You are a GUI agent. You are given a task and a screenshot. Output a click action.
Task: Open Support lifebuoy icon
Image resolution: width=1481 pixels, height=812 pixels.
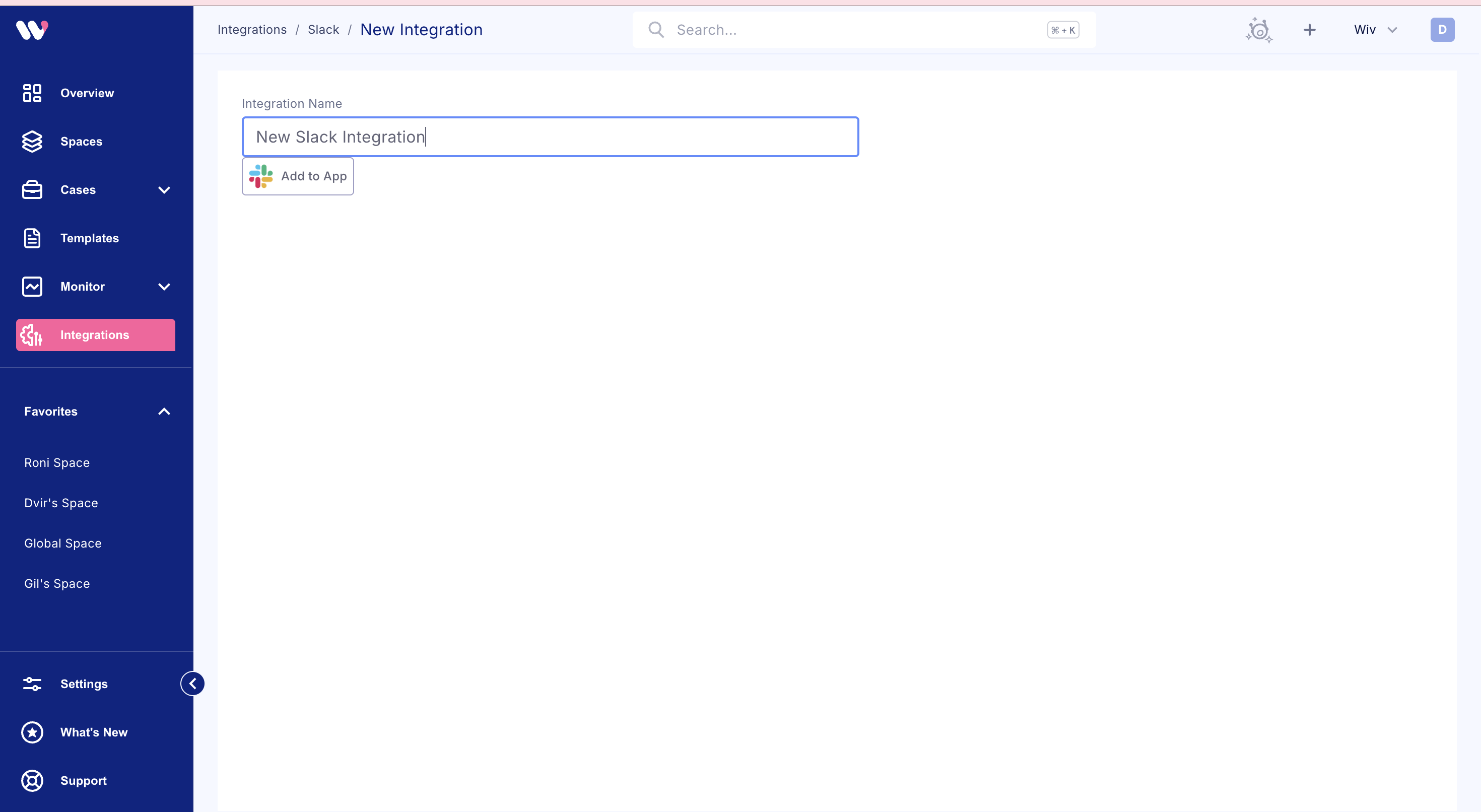point(32,780)
